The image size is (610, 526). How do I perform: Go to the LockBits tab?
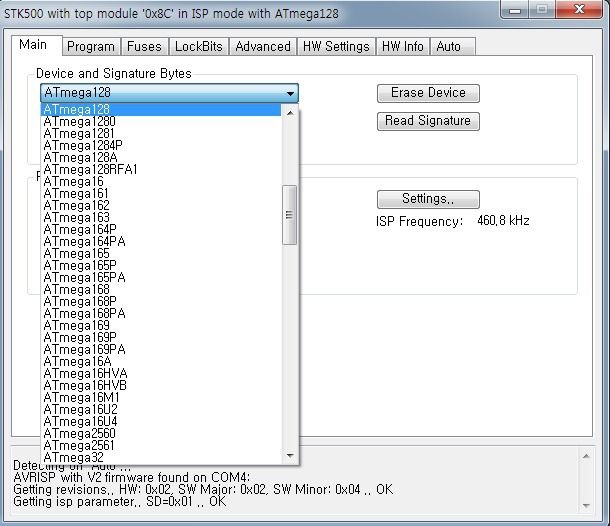pos(198,47)
